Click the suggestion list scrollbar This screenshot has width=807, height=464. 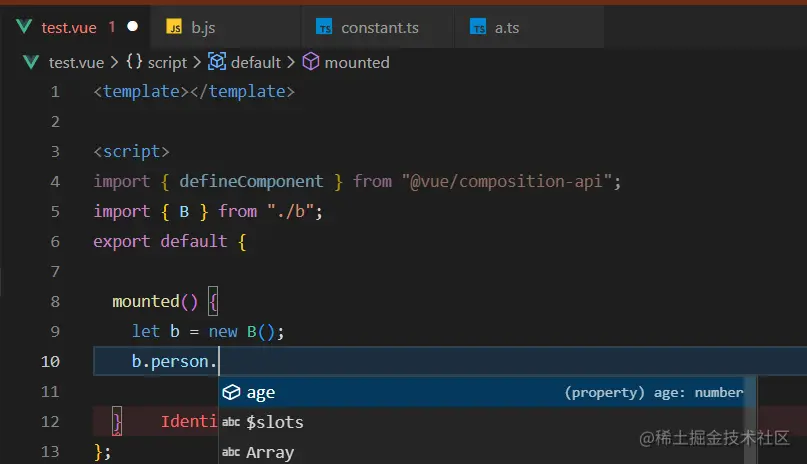750,420
